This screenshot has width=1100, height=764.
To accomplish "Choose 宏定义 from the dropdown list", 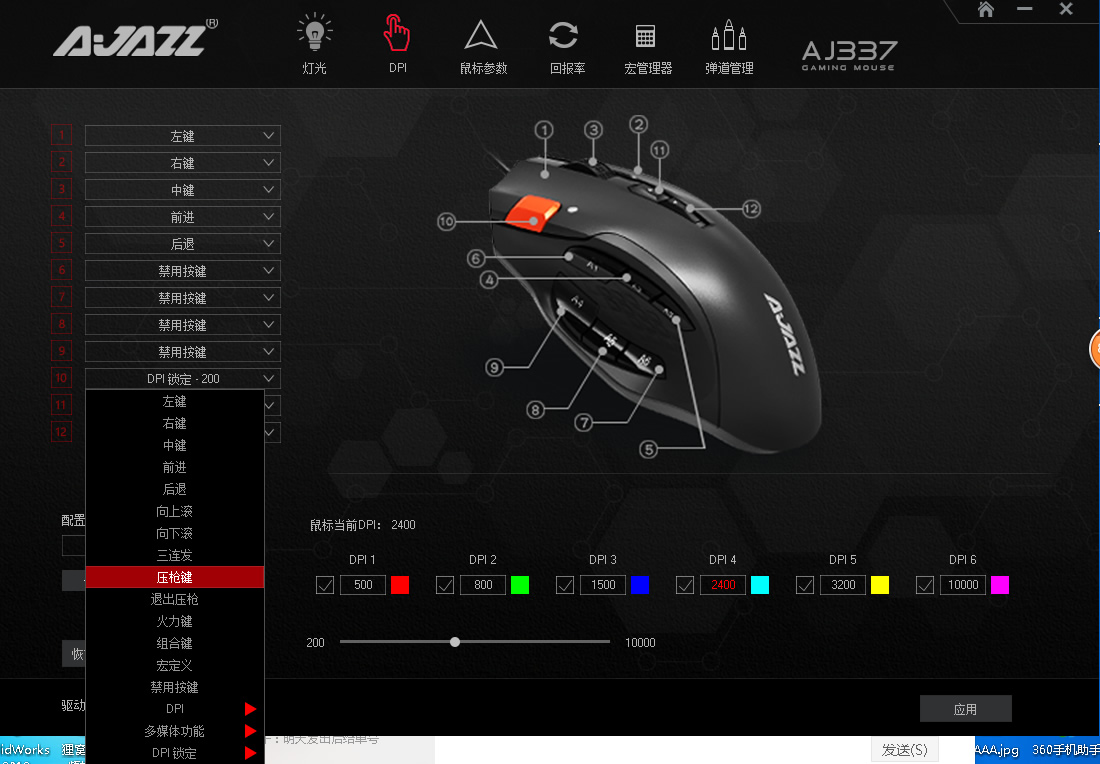I will coord(175,665).
